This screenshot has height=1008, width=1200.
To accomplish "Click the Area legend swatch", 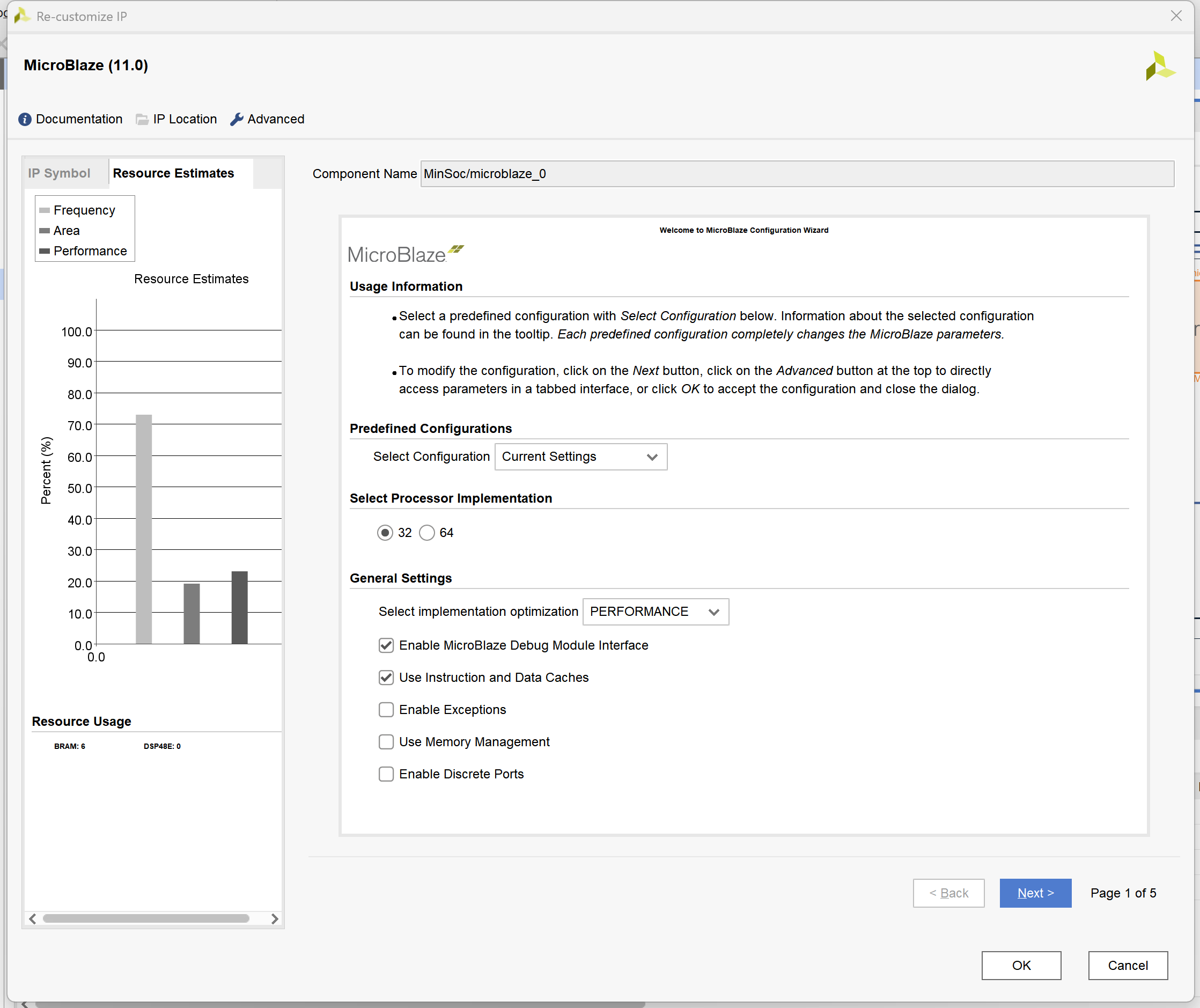I will pos(45,231).
